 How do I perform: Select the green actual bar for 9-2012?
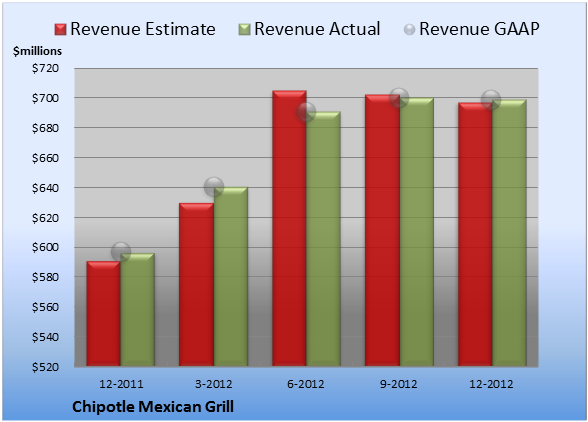coord(417,232)
